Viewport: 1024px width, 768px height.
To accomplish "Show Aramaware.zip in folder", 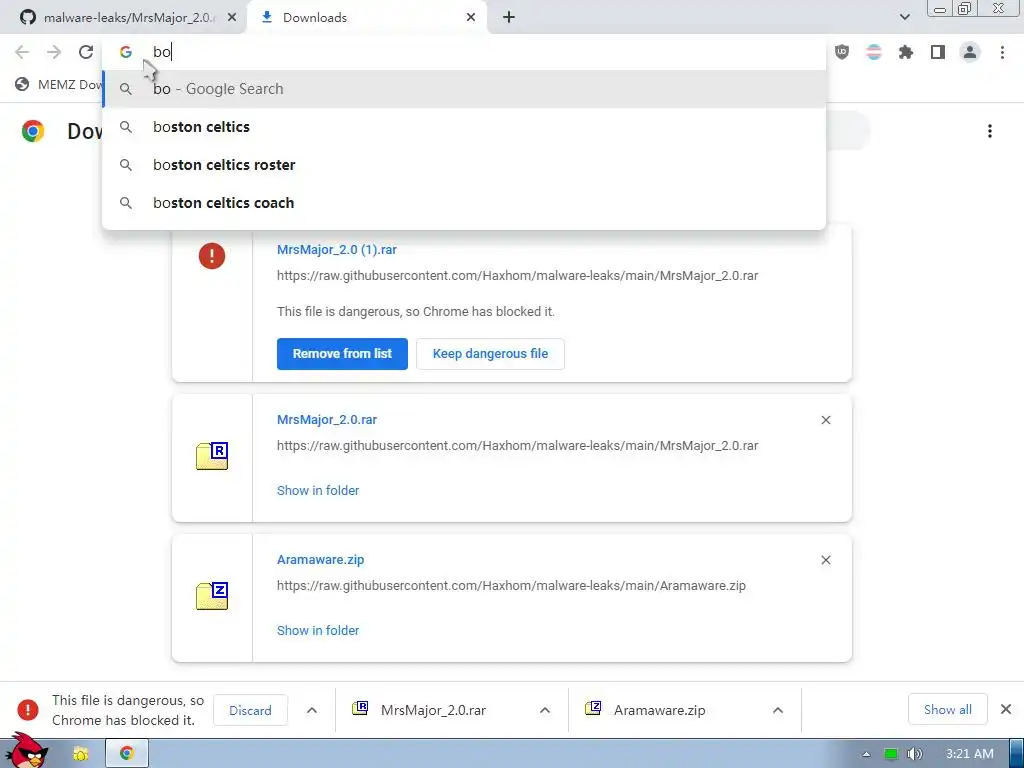I will (318, 631).
